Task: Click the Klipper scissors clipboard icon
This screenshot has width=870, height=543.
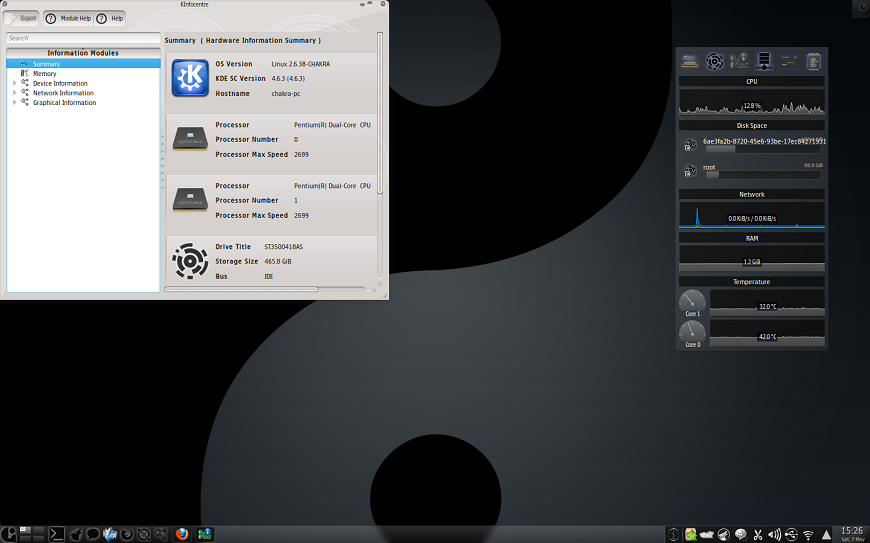Action: (x=758, y=534)
